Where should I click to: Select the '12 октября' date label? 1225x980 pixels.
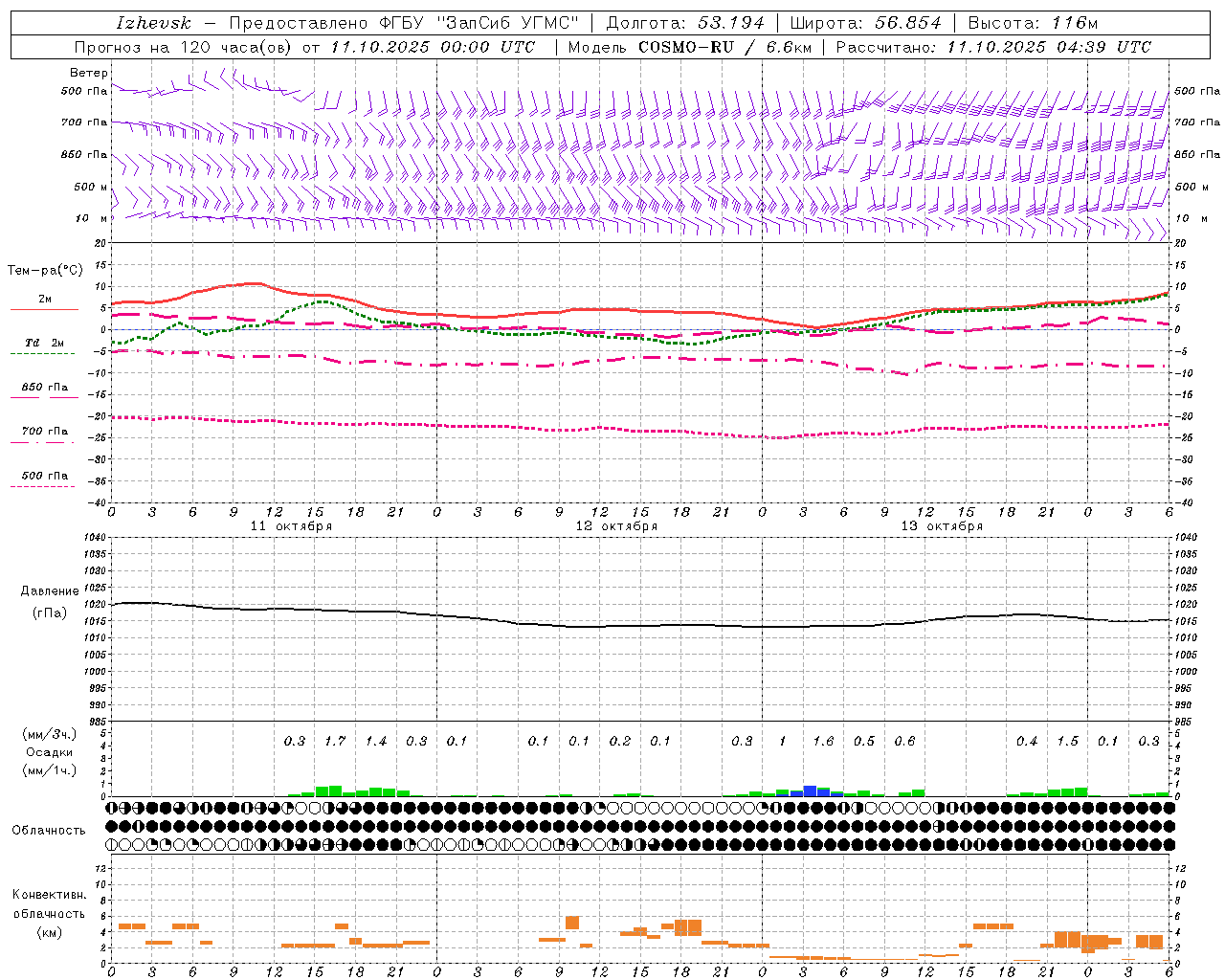(x=616, y=526)
